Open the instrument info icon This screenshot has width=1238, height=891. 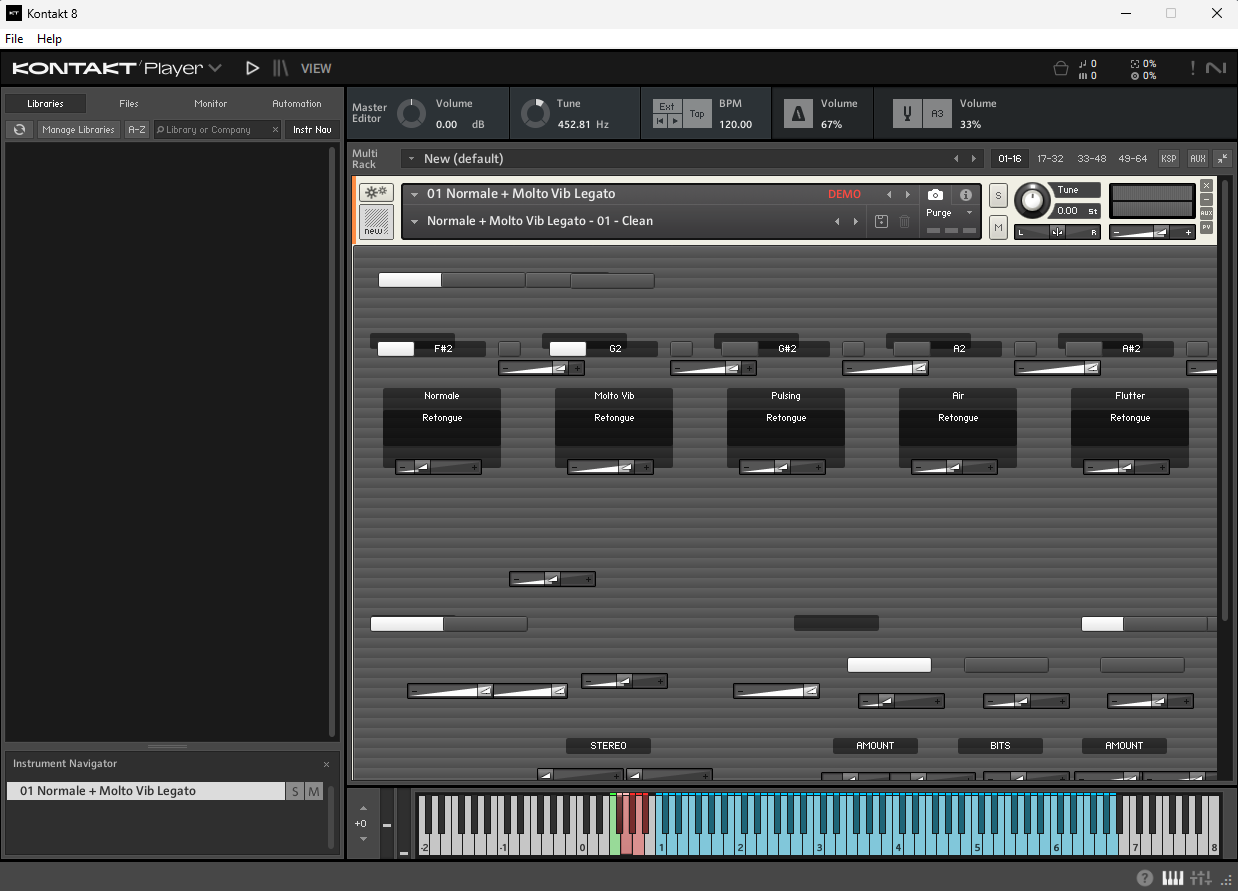click(965, 195)
